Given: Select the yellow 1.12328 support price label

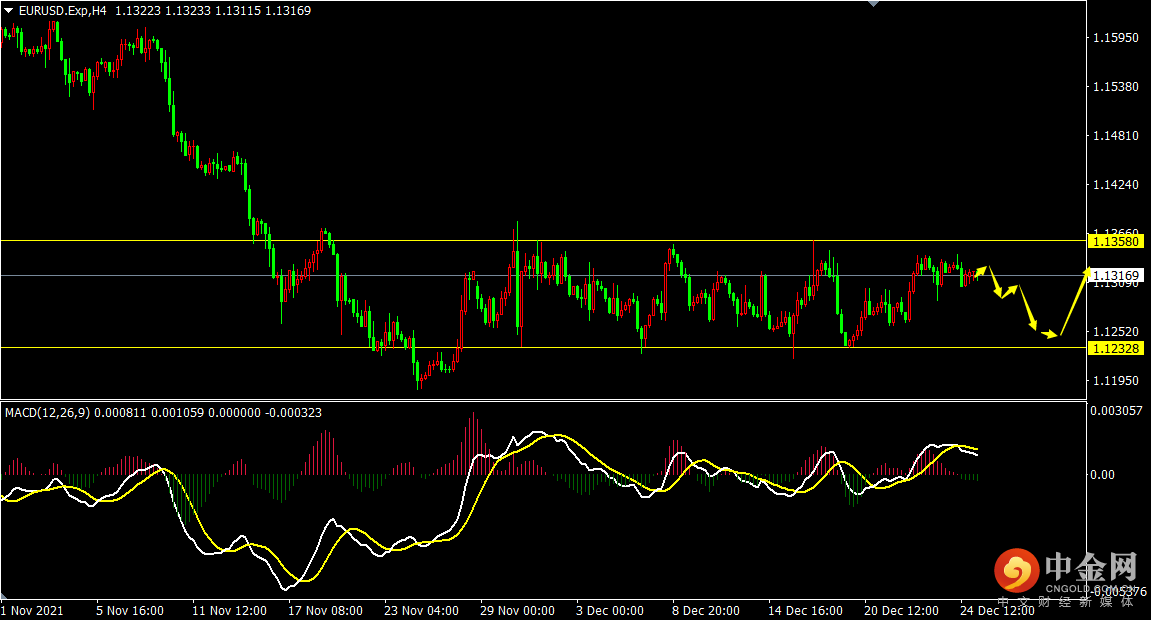Looking at the screenshot, I should pyautogui.click(x=1118, y=348).
